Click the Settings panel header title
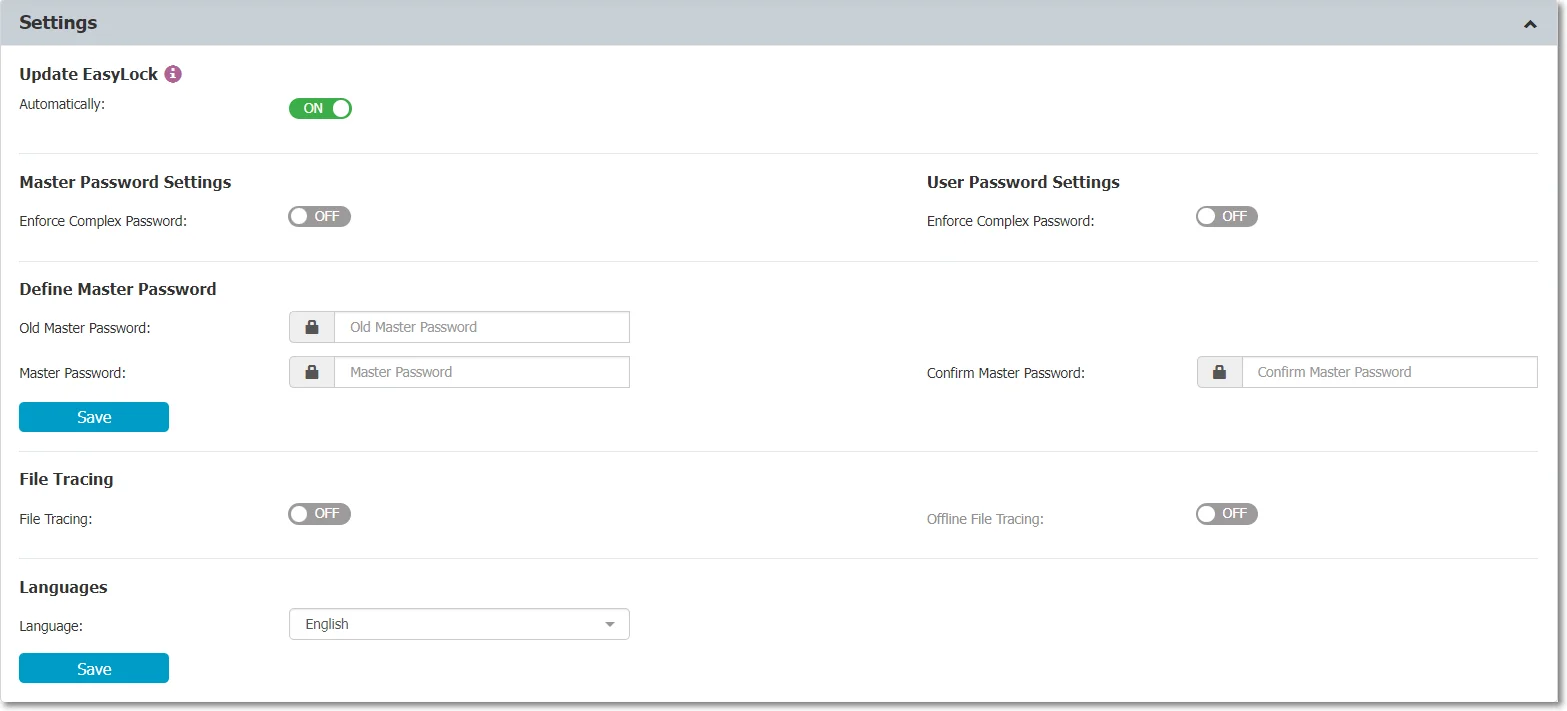The width and height of the screenshot is (1567, 711). (x=58, y=22)
